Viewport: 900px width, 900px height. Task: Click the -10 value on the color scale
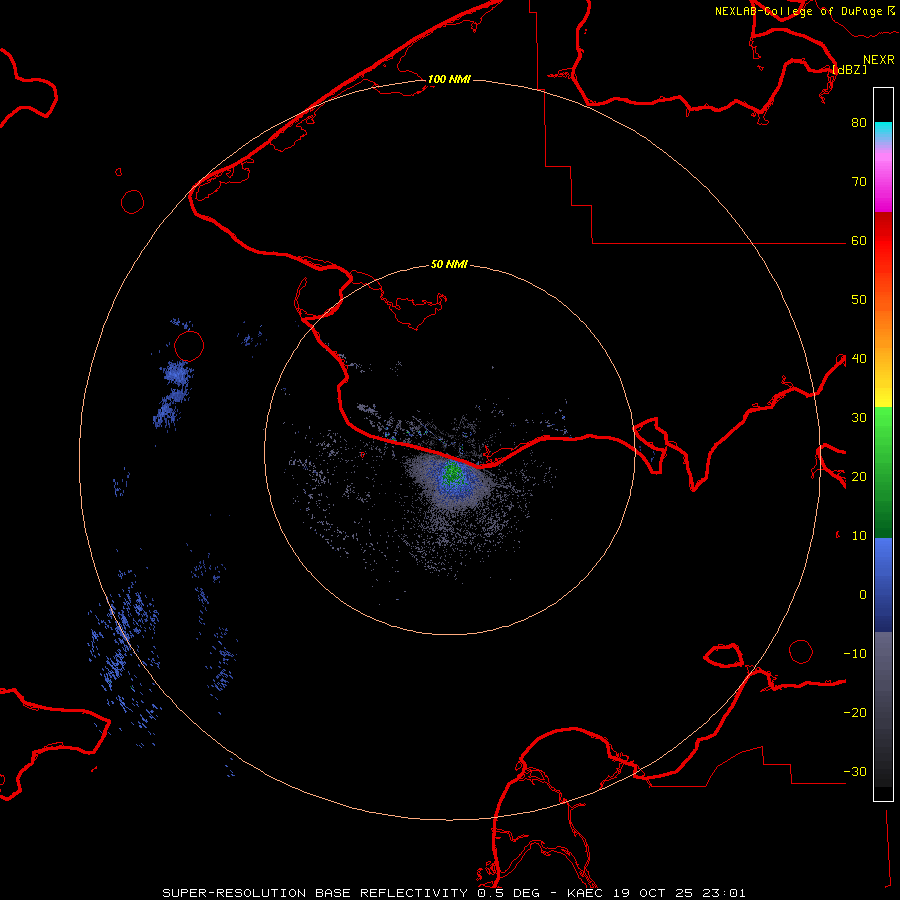[855, 654]
